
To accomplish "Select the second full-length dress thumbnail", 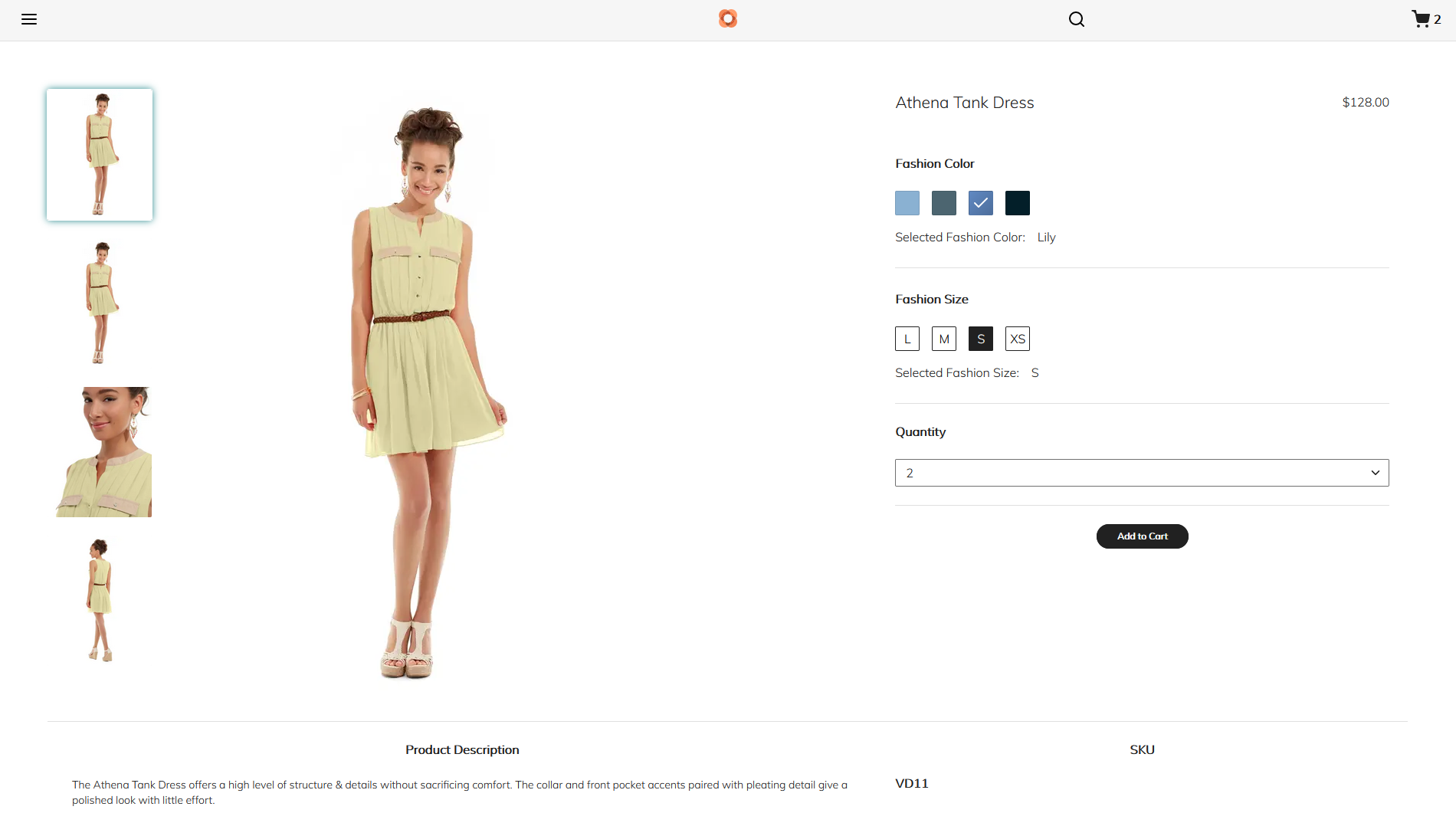I will 100,303.
